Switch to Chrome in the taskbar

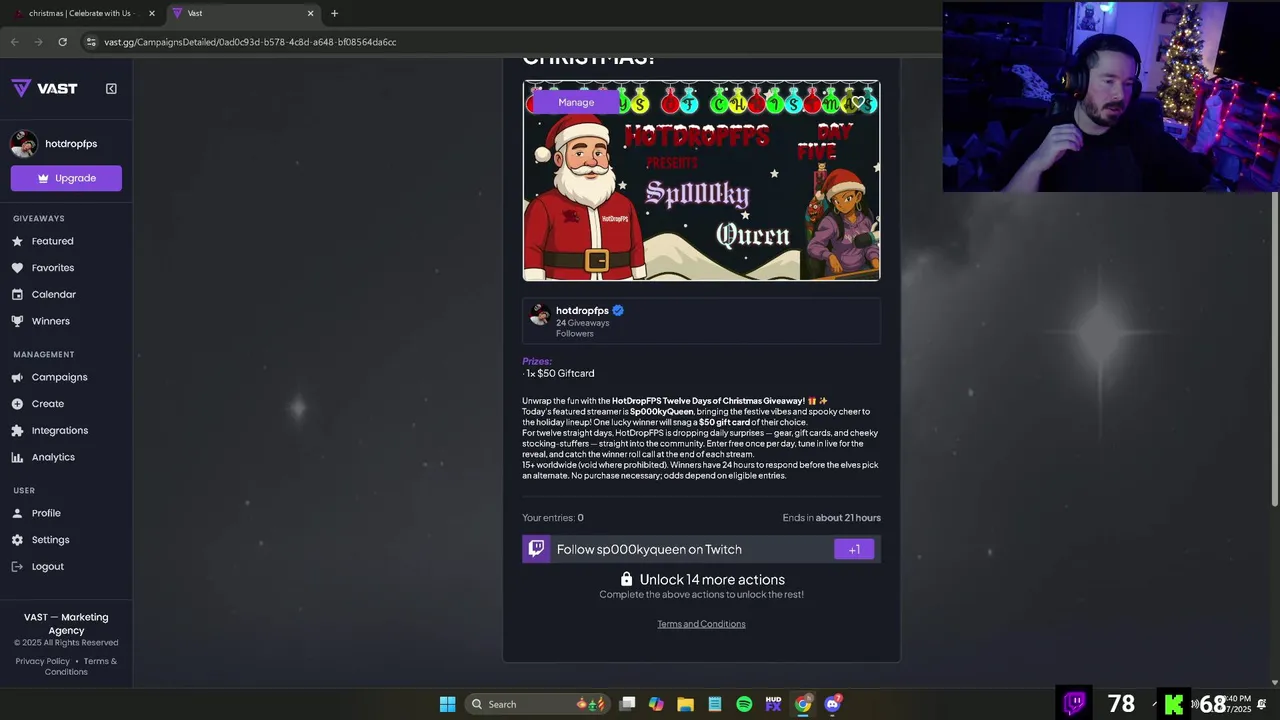[803, 704]
